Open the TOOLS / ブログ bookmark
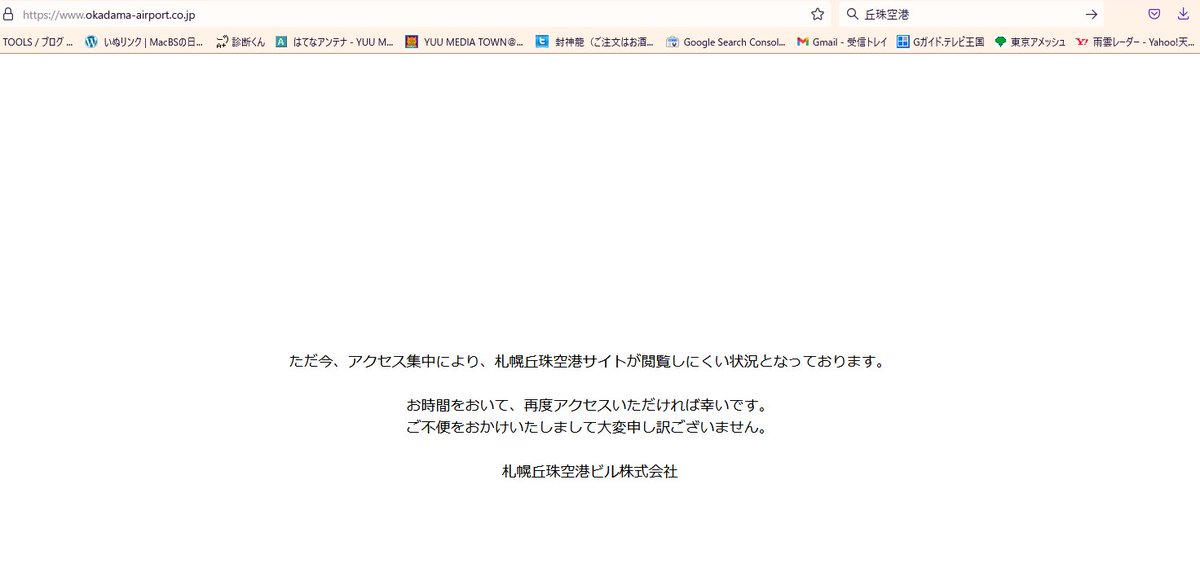This screenshot has height=581, width=1200. tap(37, 42)
